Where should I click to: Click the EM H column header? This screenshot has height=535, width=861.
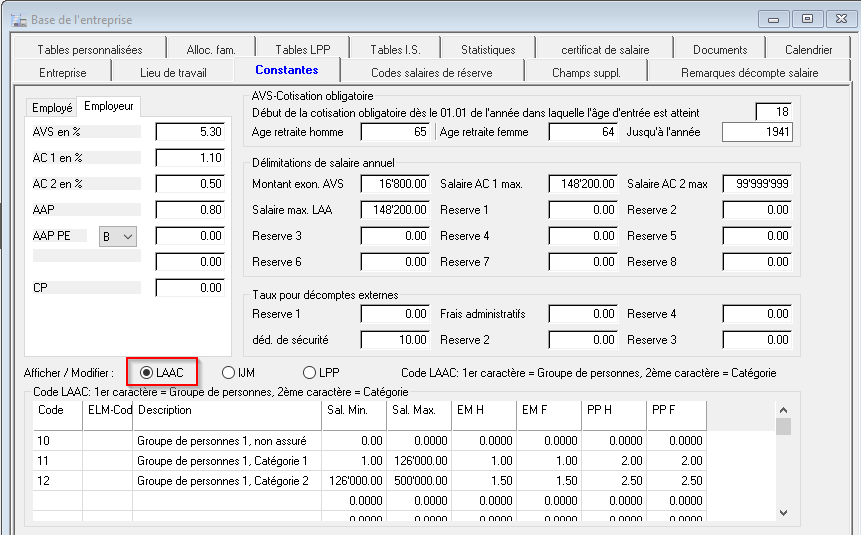(x=484, y=415)
